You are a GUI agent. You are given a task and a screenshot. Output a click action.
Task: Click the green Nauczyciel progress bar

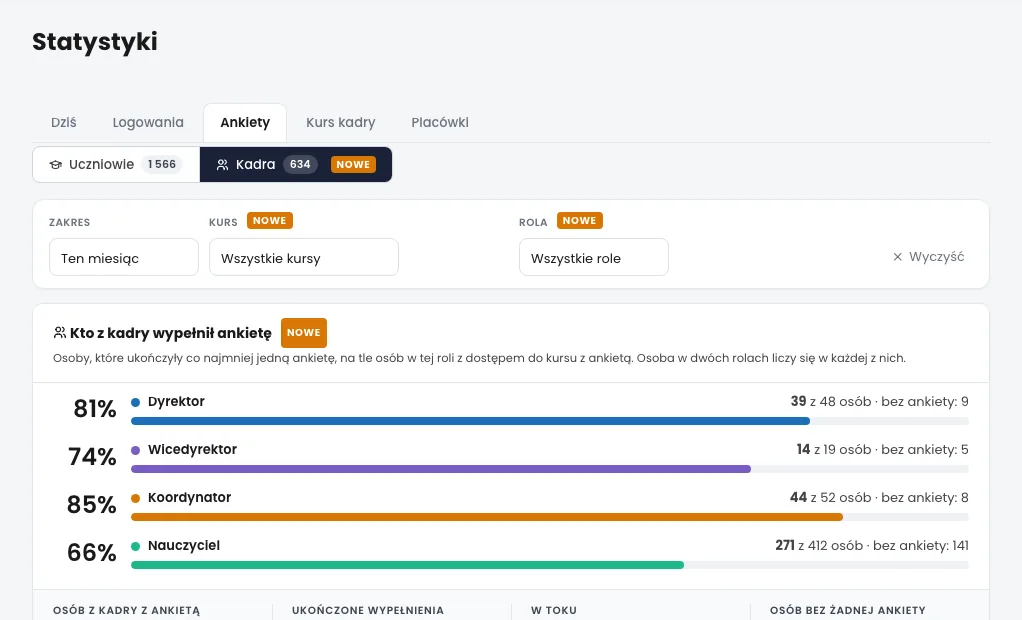click(x=407, y=565)
